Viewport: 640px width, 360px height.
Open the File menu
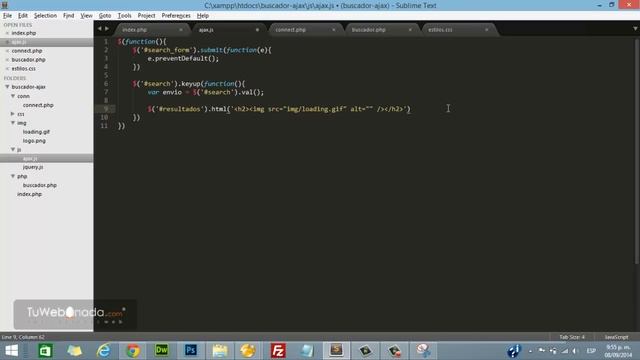pos(7,16)
